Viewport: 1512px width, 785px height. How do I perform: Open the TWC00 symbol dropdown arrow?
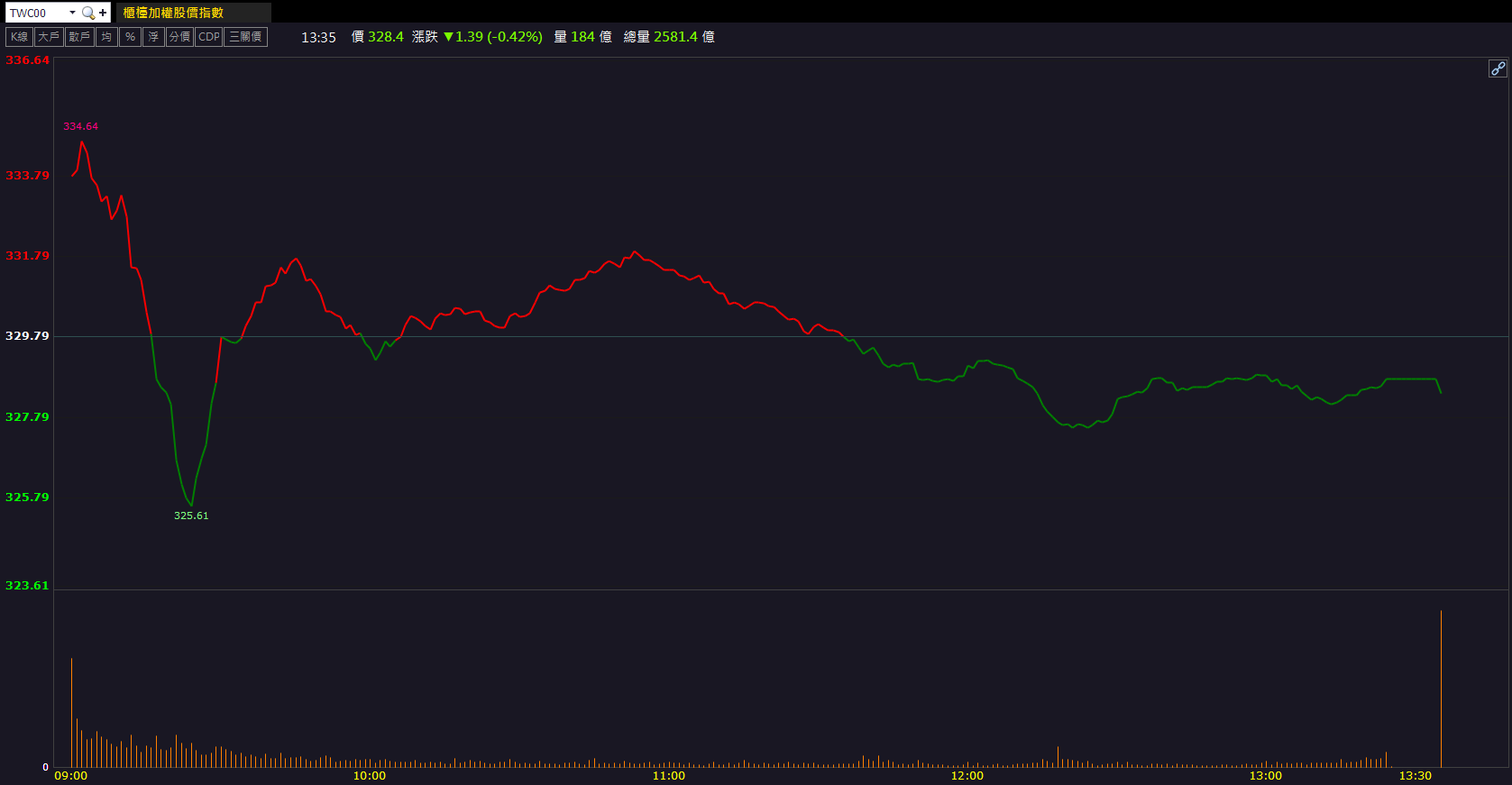72,13
